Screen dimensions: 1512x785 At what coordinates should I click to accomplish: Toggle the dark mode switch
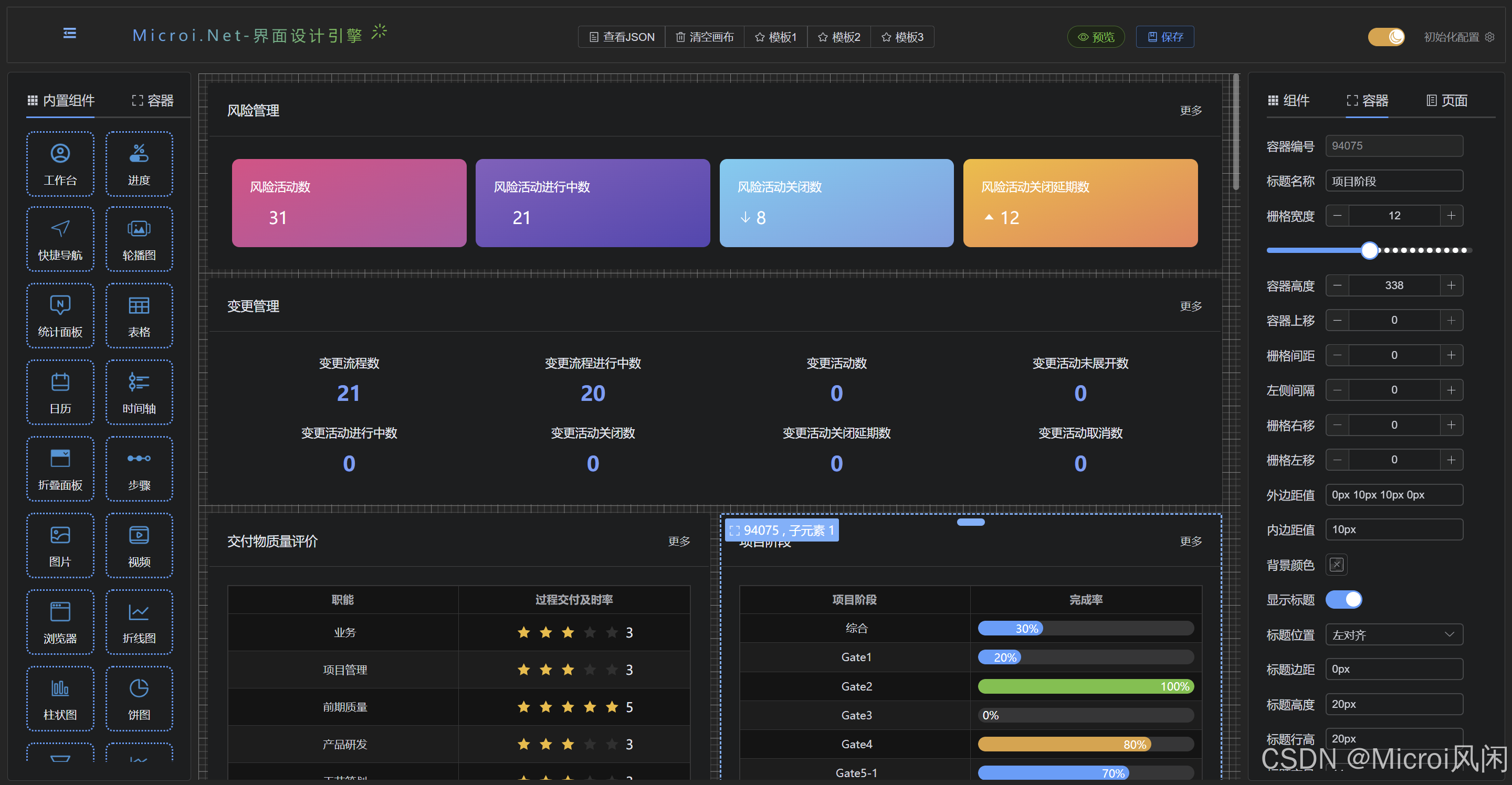coord(1387,37)
